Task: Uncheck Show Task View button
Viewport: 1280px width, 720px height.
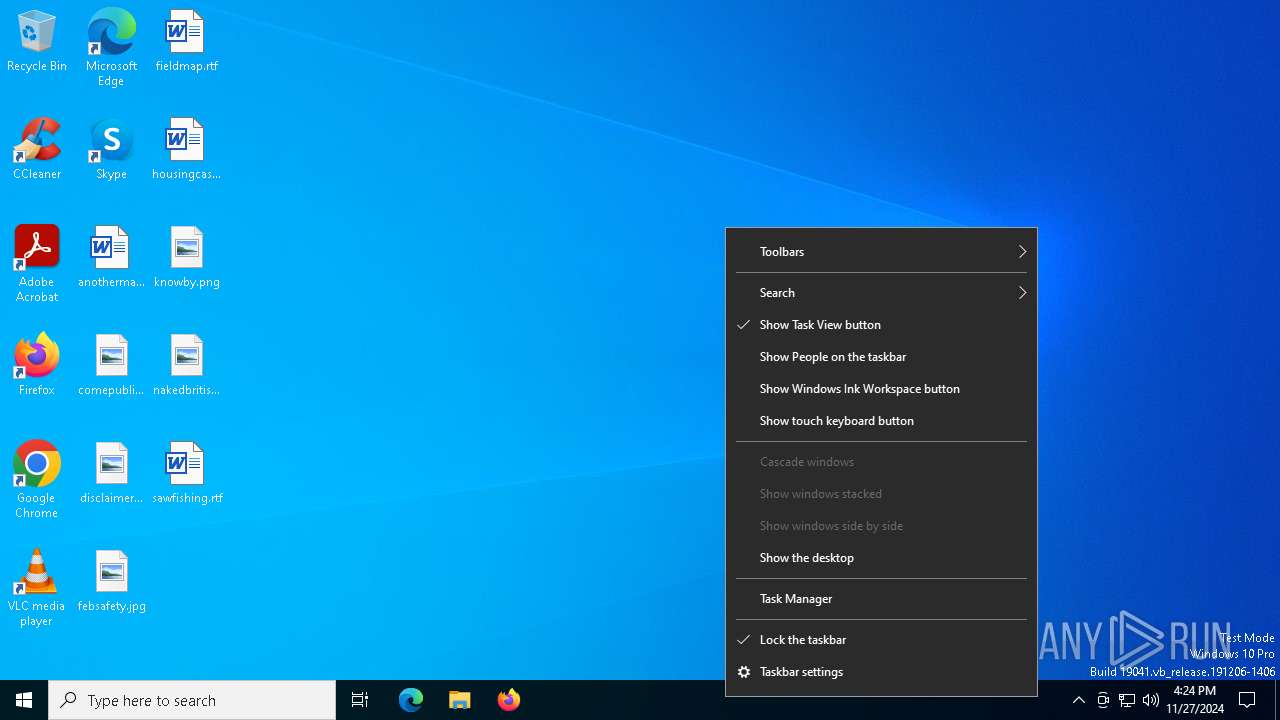Action: tap(820, 325)
